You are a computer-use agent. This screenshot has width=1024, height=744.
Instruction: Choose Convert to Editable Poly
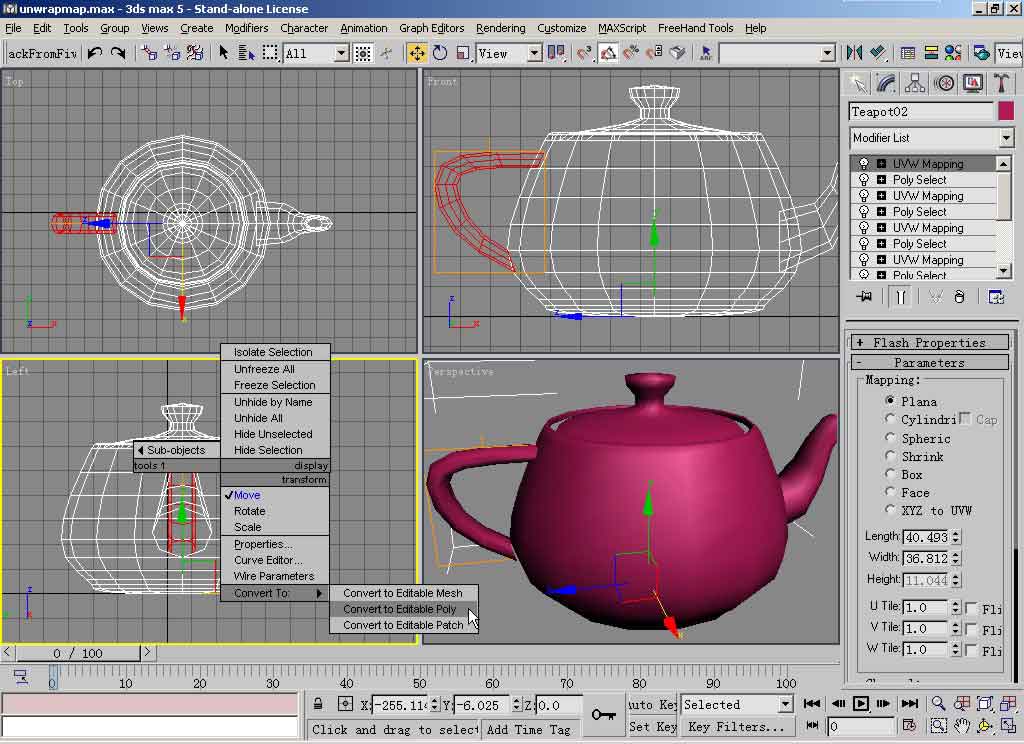[x=399, y=609]
